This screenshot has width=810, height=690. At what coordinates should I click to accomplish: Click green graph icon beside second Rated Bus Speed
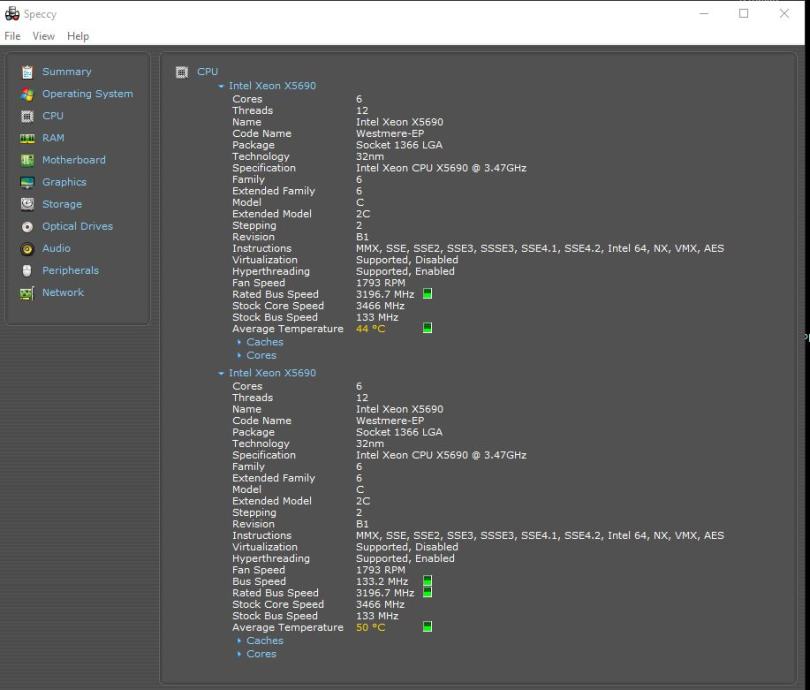pos(428,592)
